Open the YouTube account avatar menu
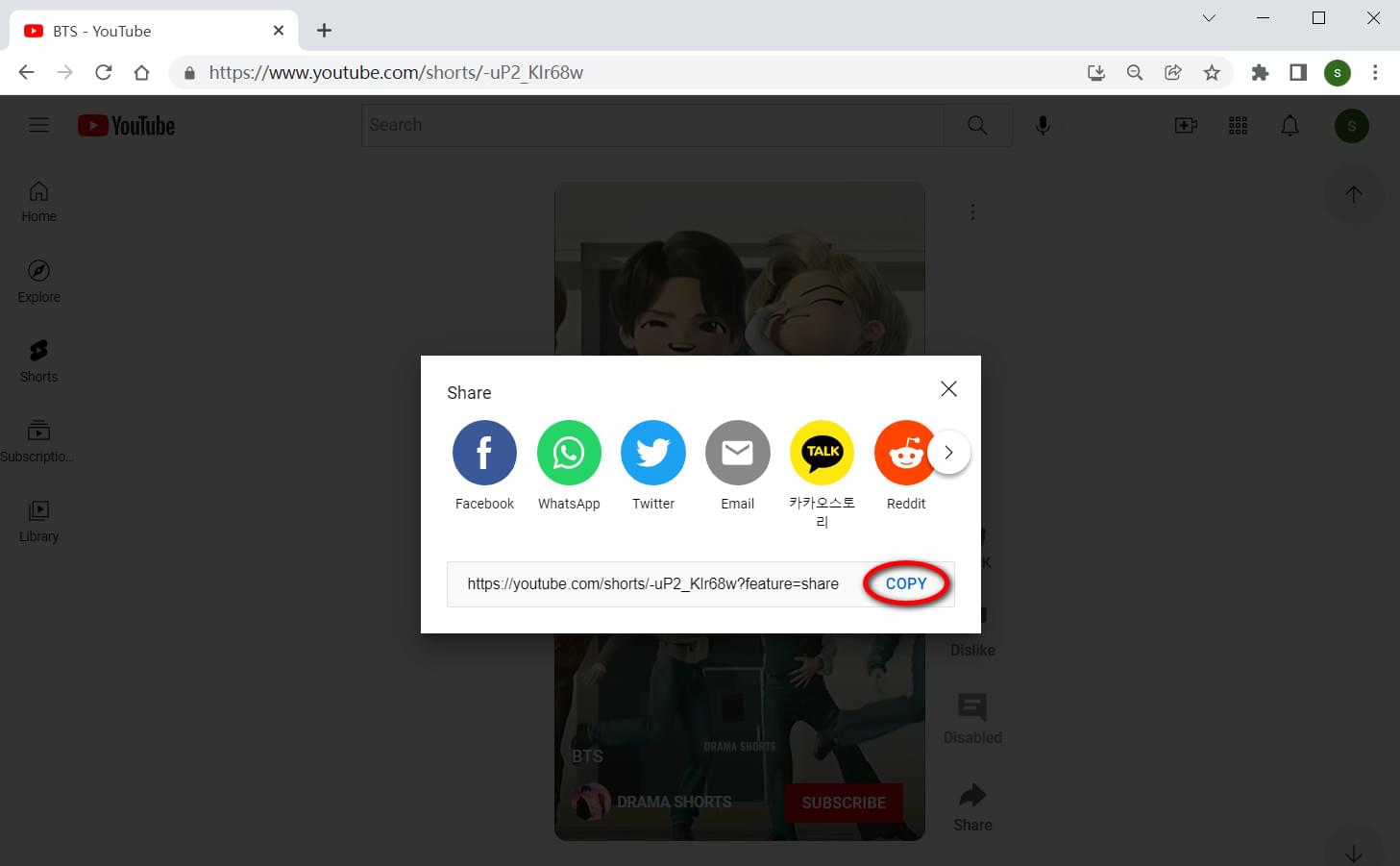This screenshot has height=866, width=1400. pos(1352,126)
